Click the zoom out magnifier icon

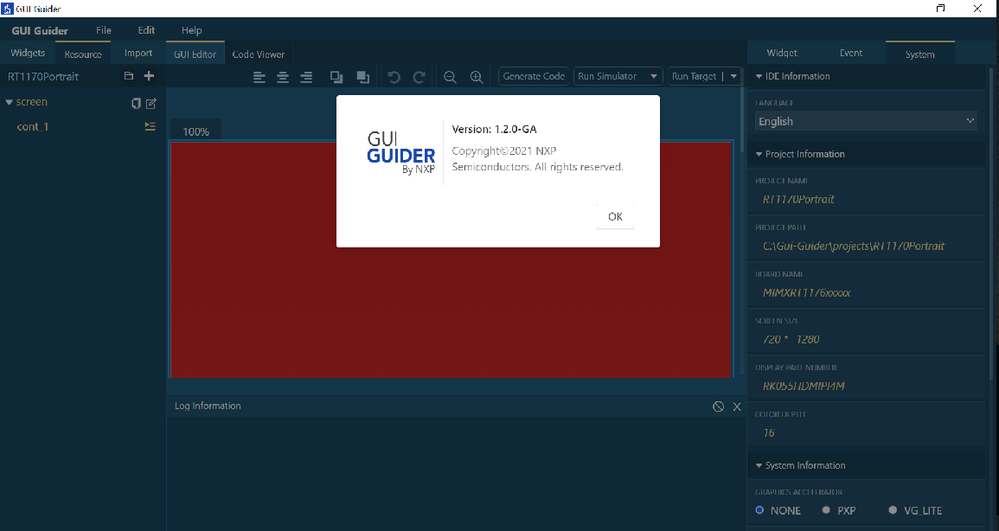pos(450,77)
